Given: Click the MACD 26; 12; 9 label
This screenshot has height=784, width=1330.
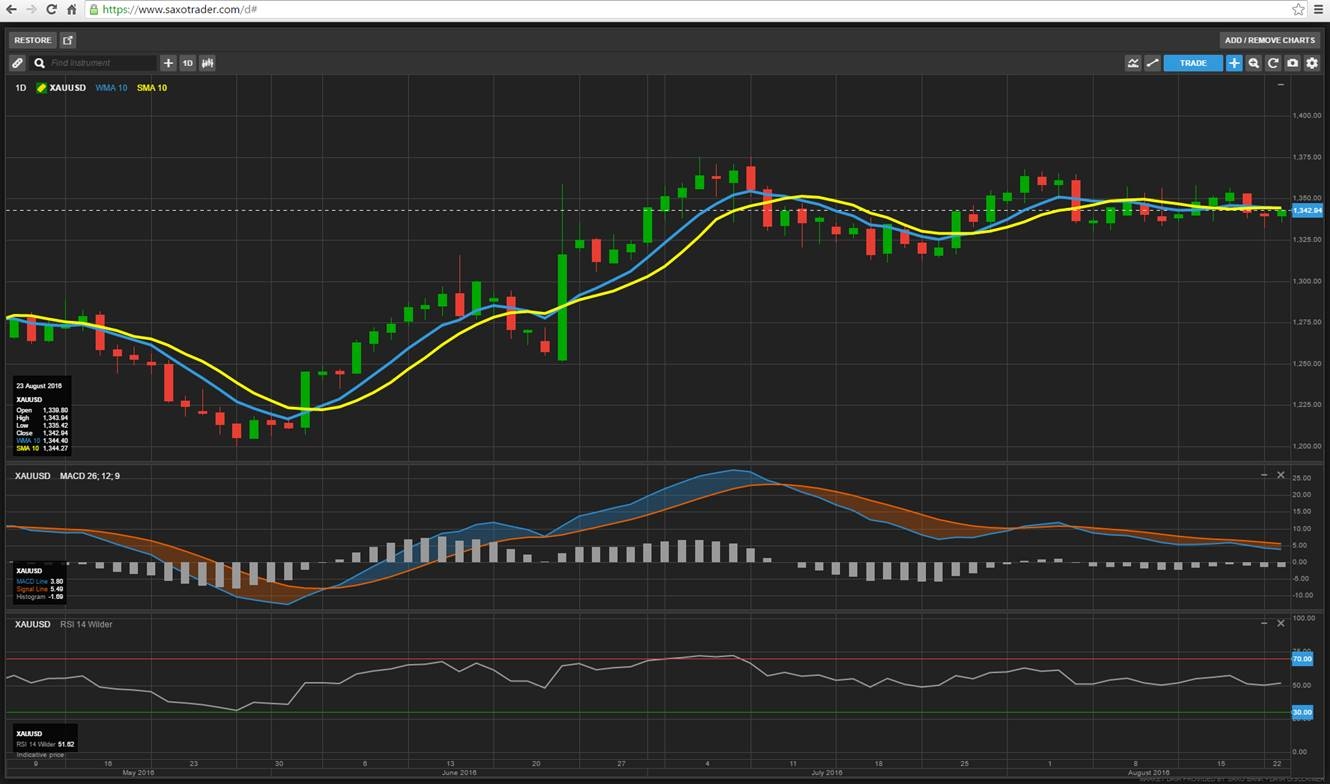Looking at the screenshot, I should click(90, 476).
